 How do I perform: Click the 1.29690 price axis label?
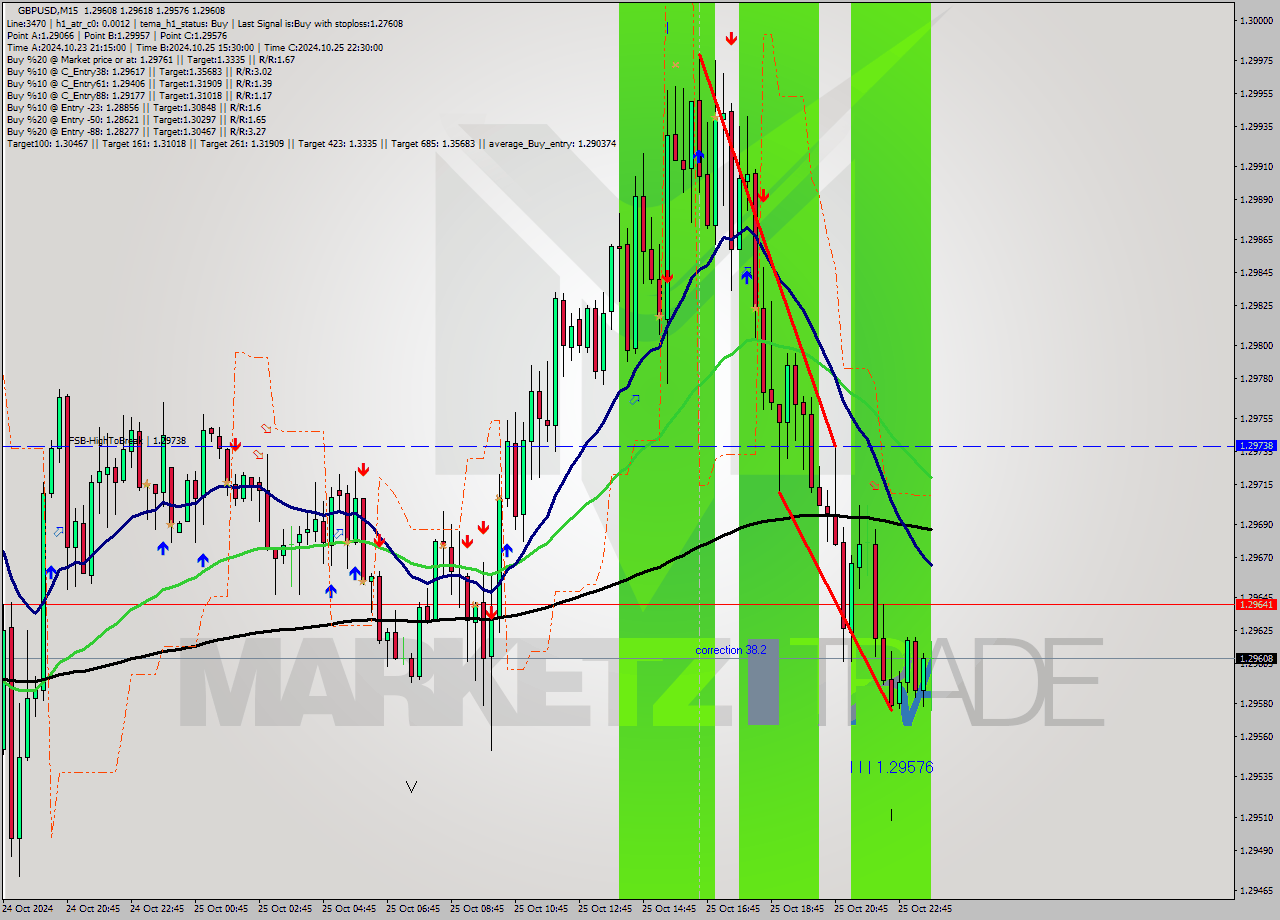coord(1257,524)
